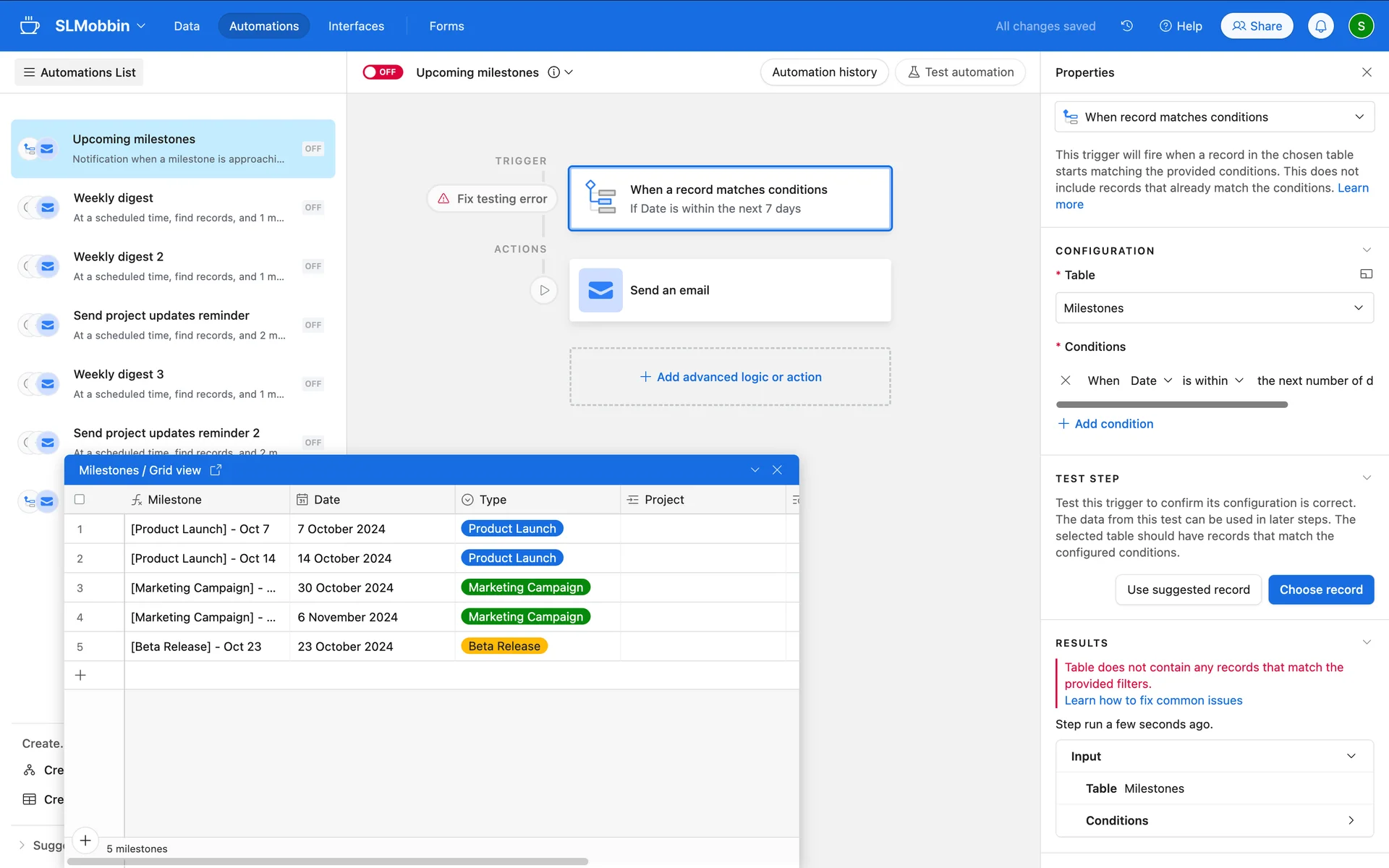
Task: Check the select-all checkbox in Milestones grid
Action: [x=80, y=499]
